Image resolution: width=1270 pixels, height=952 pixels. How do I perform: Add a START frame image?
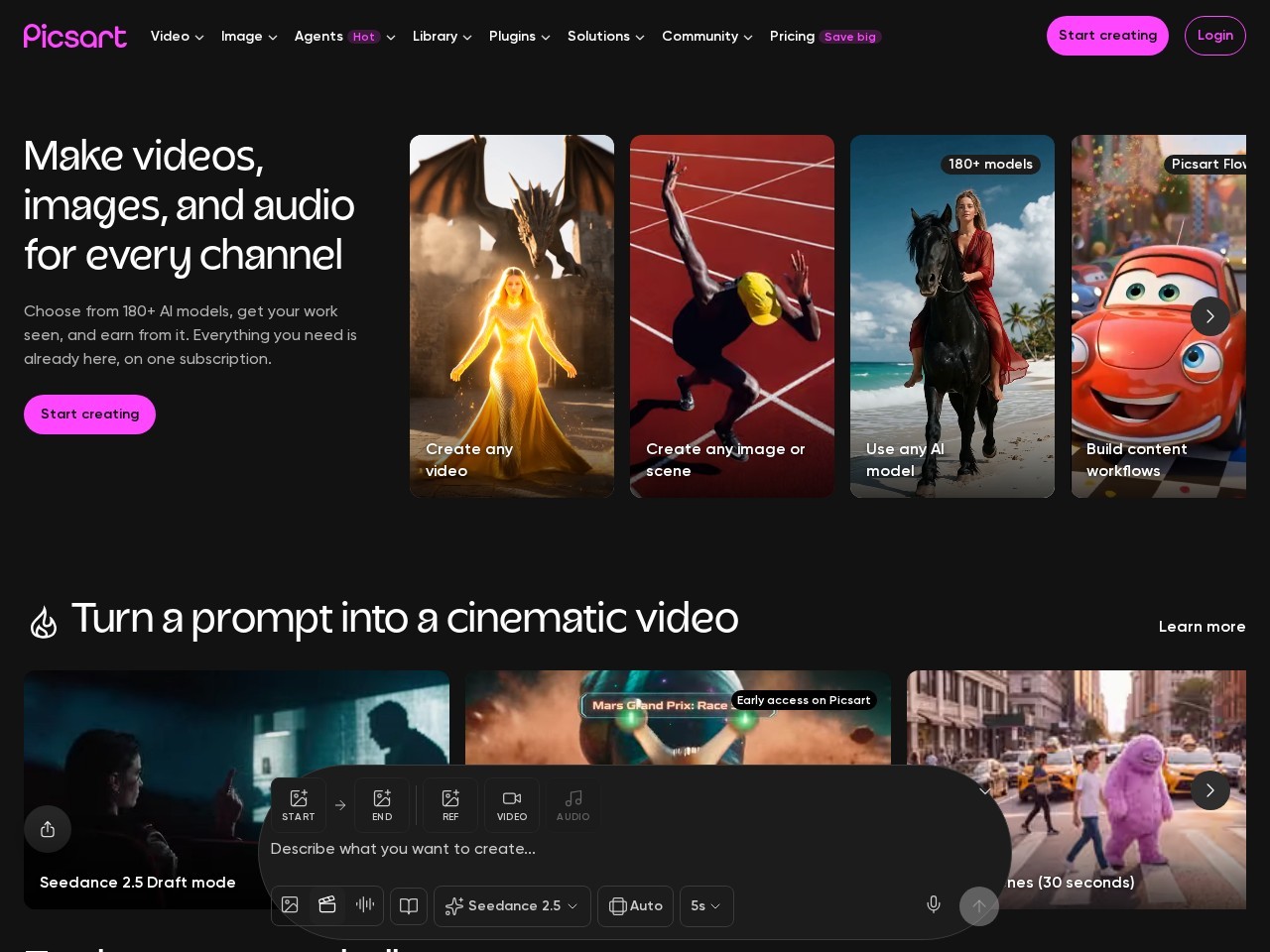coord(298,805)
